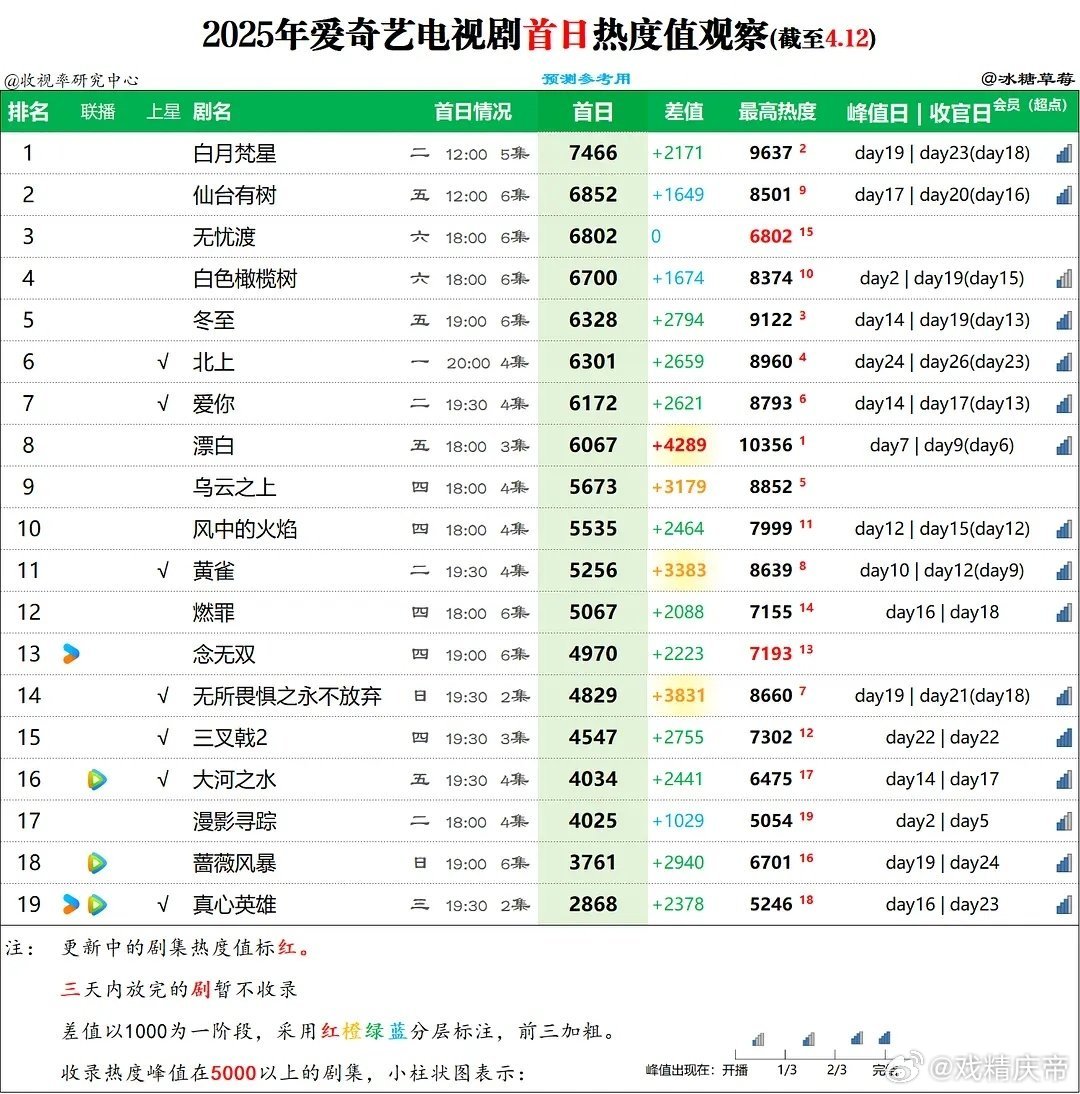Click the Youku icon beside 念无双
Screen dimensions: 1080x1094
coord(70,654)
